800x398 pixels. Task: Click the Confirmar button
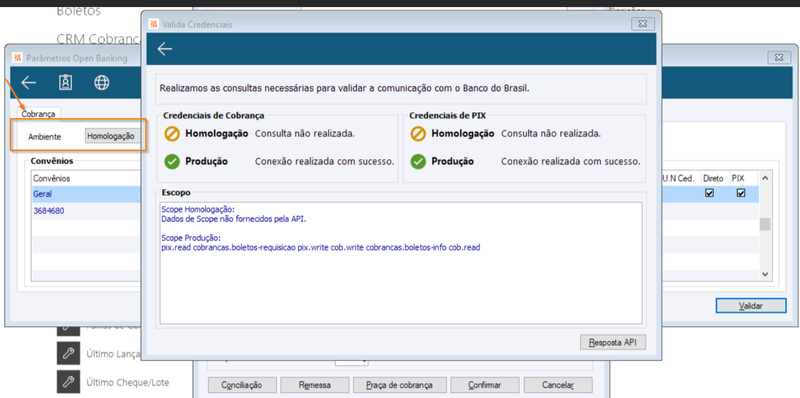pos(485,385)
